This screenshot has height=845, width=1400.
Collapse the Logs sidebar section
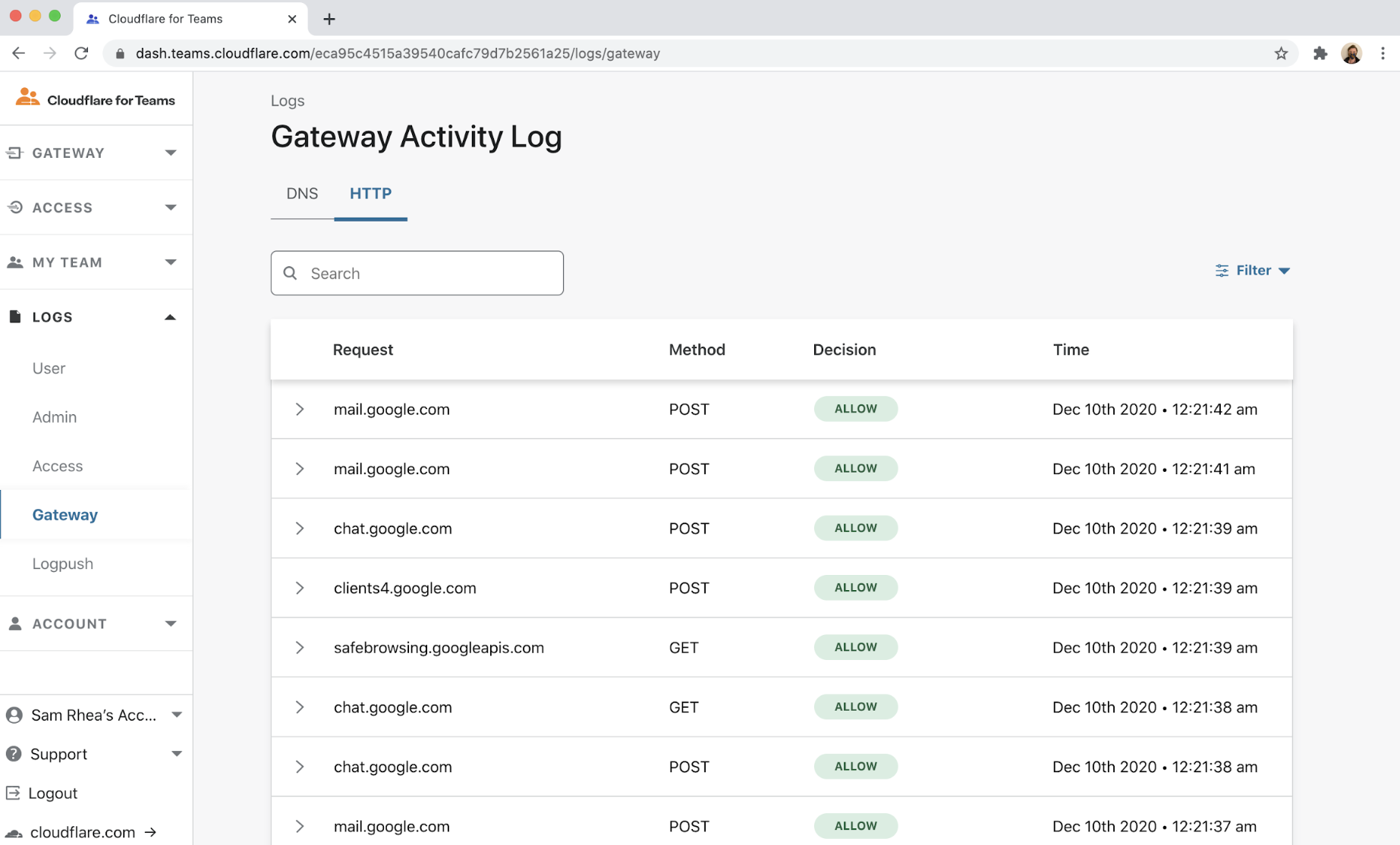171,317
